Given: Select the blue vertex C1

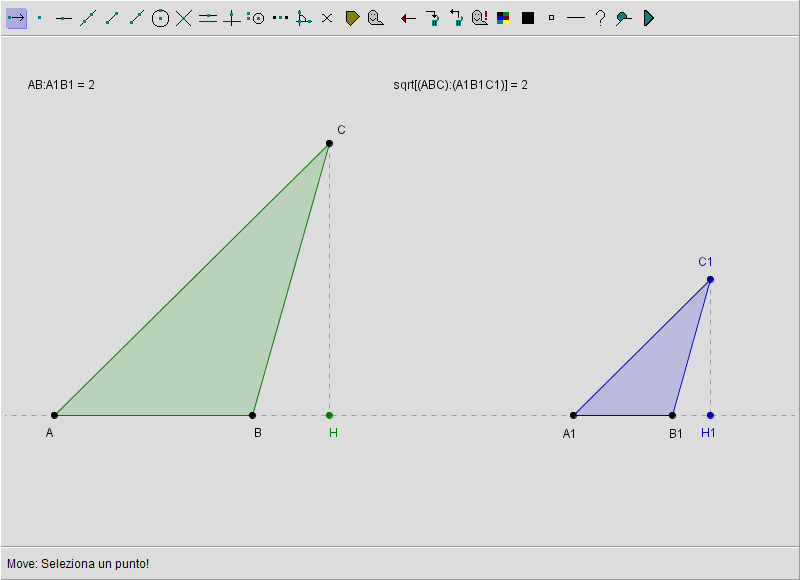Looking at the screenshot, I should [x=710, y=280].
